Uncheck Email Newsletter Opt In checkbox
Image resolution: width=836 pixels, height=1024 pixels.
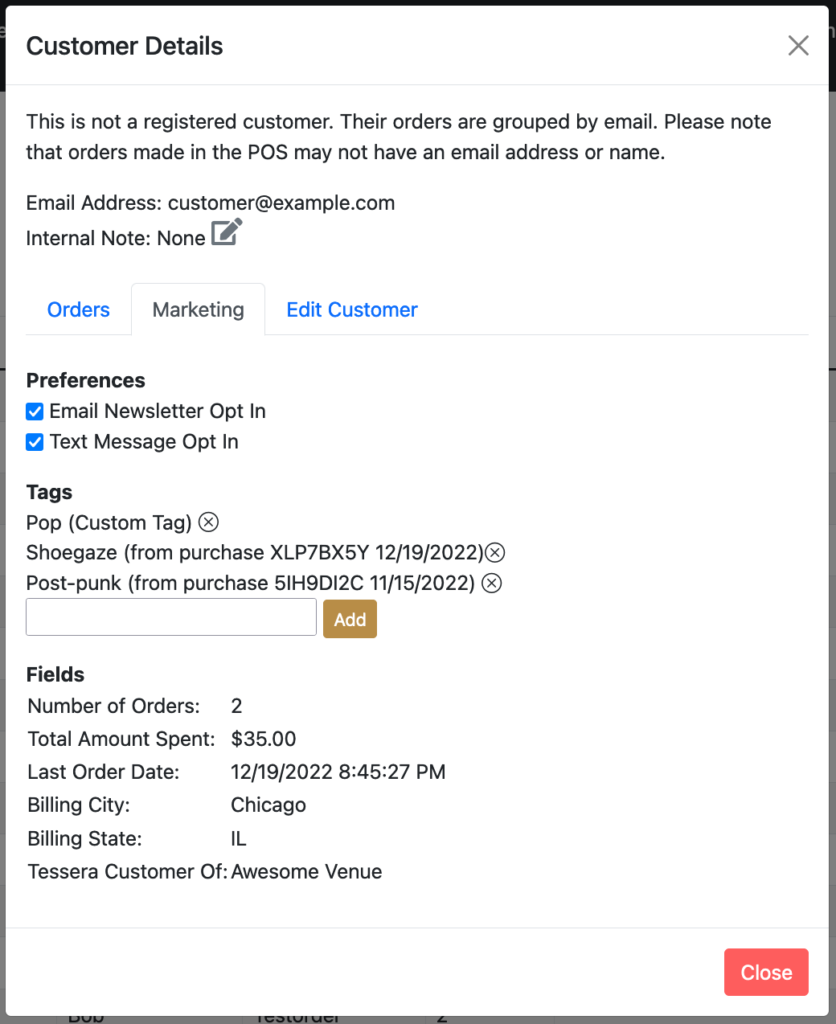coord(35,411)
